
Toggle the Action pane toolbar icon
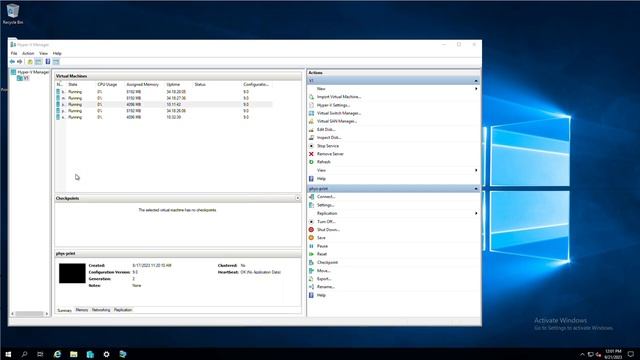56,62
